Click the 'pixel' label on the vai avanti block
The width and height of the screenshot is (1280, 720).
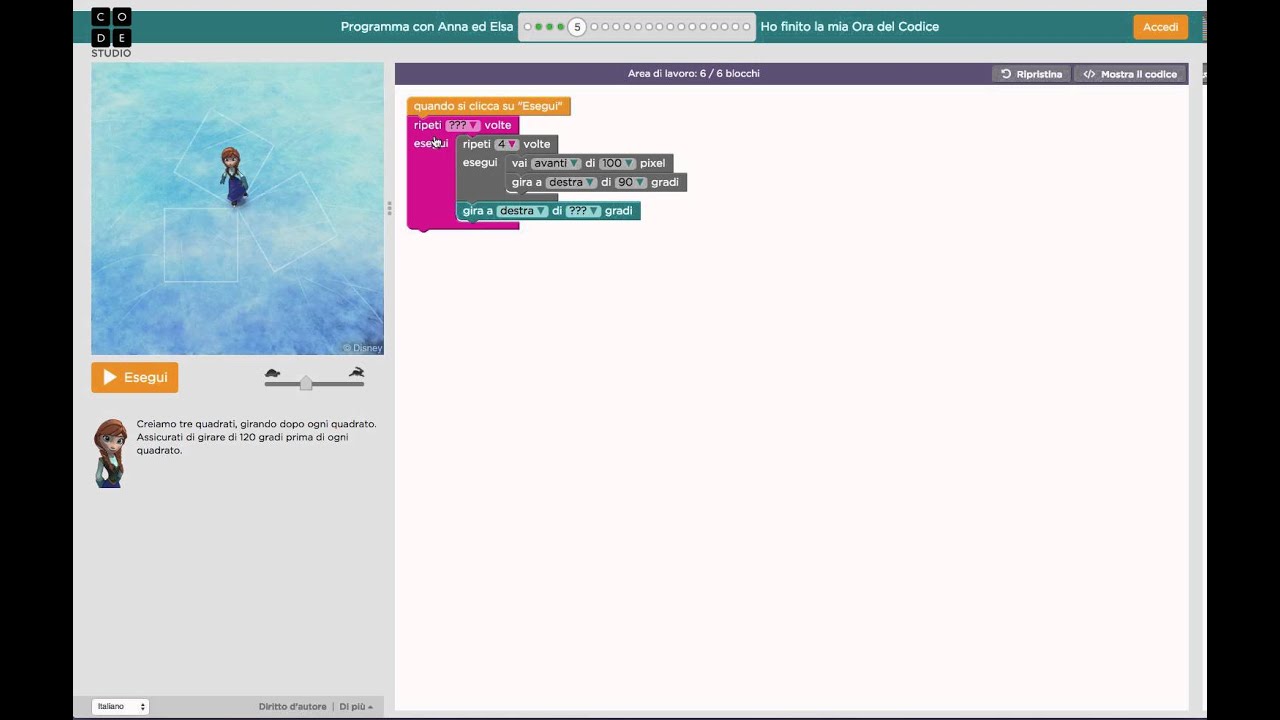[x=652, y=163]
